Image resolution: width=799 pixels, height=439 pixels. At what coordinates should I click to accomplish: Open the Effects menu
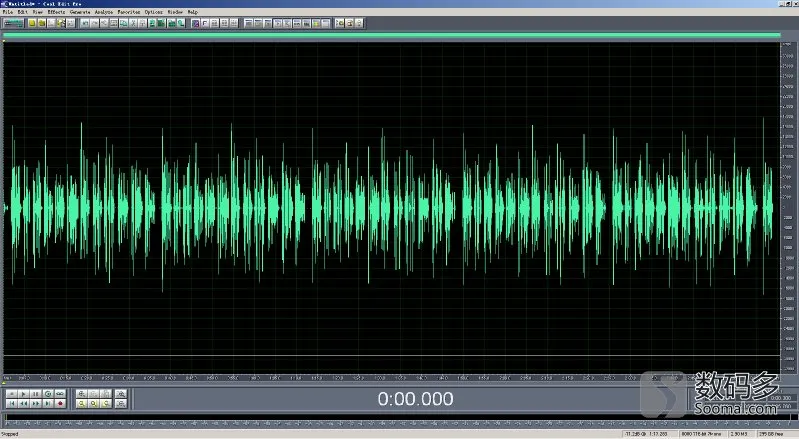click(x=56, y=12)
